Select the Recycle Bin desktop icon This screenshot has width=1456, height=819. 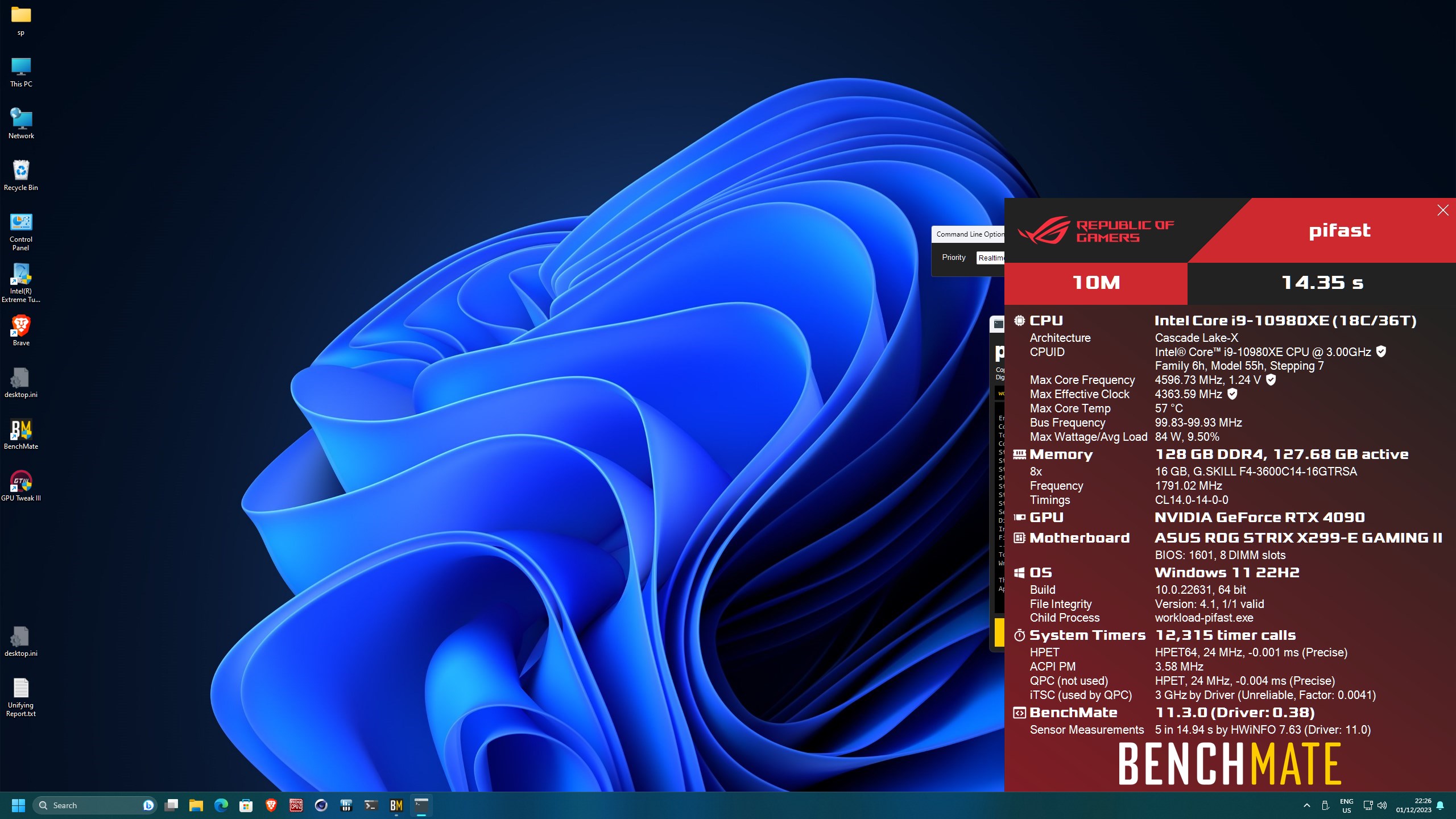pyautogui.click(x=21, y=175)
